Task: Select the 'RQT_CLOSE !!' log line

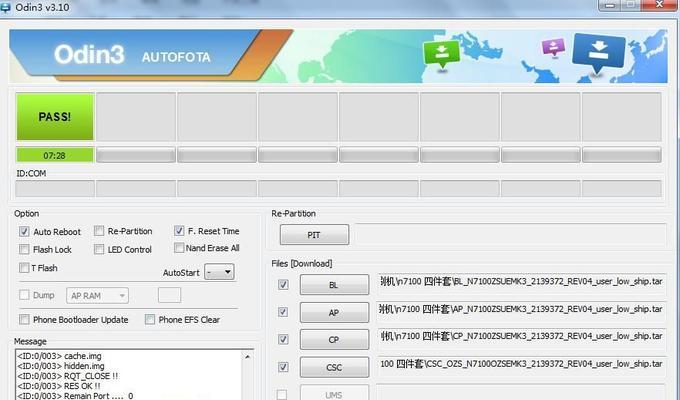Action: click(68, 376)
